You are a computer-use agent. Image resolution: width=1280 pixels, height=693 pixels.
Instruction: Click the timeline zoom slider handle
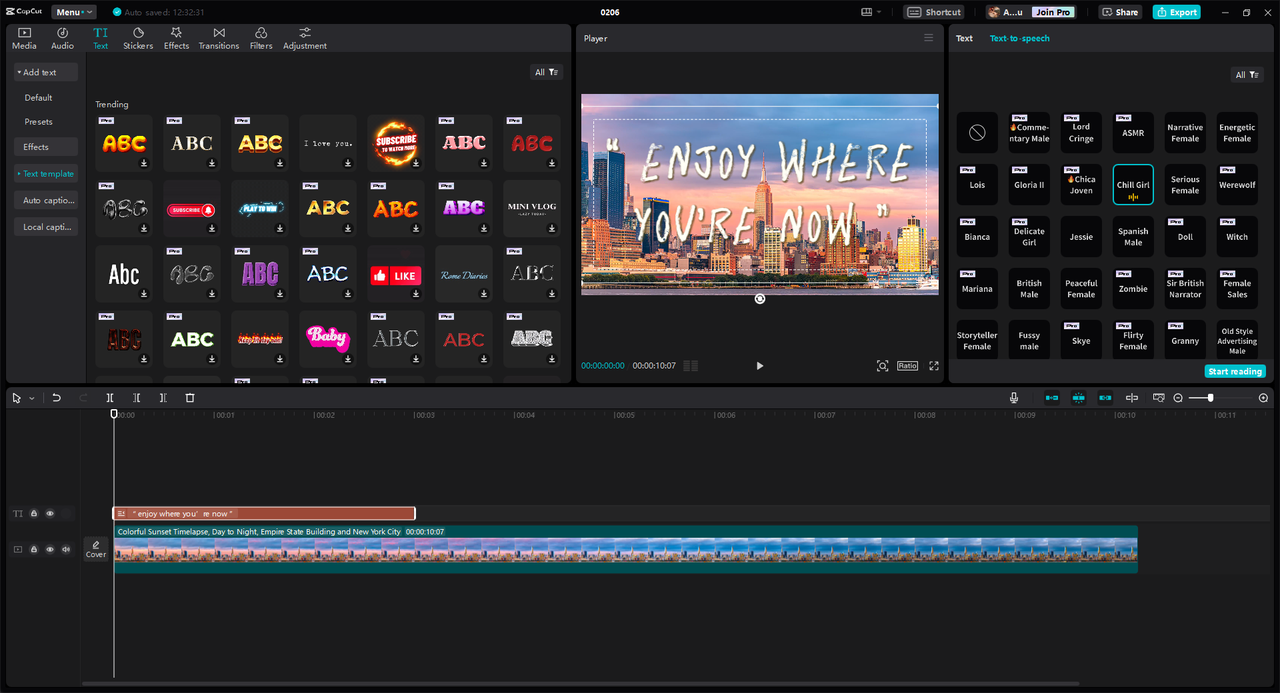click(1210, 398)
